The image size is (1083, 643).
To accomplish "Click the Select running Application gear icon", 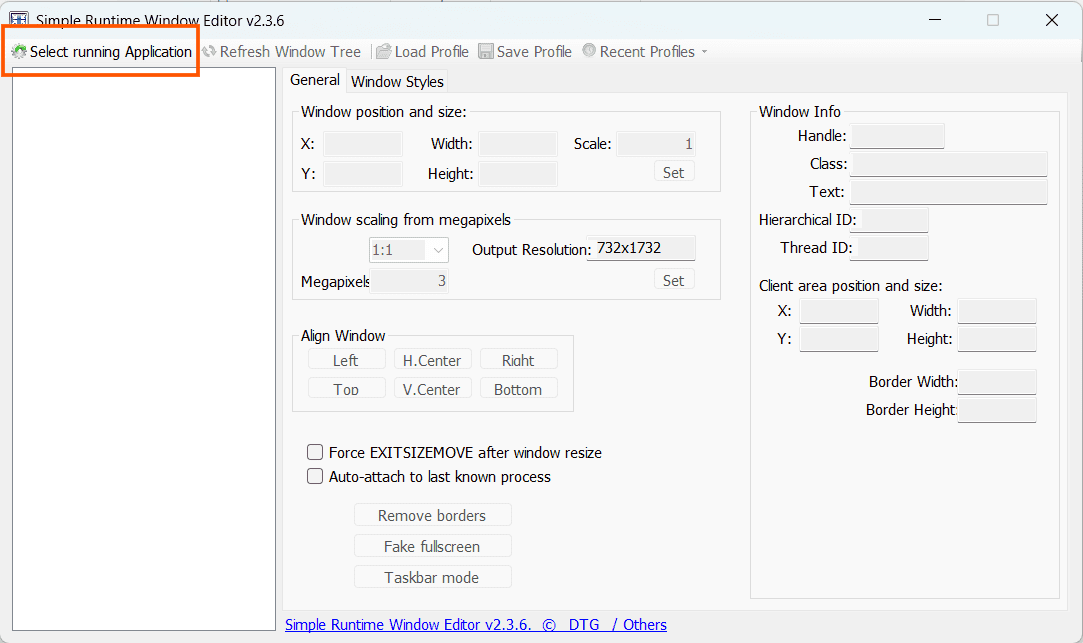I will click(19, 52).
